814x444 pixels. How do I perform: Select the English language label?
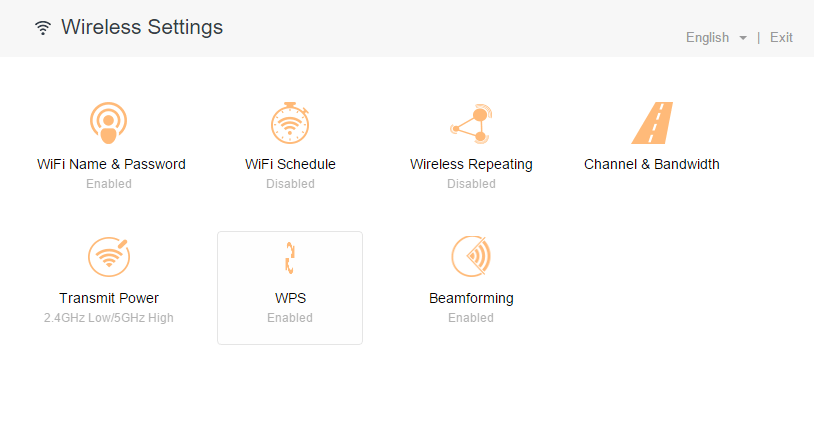pos(707,37)
